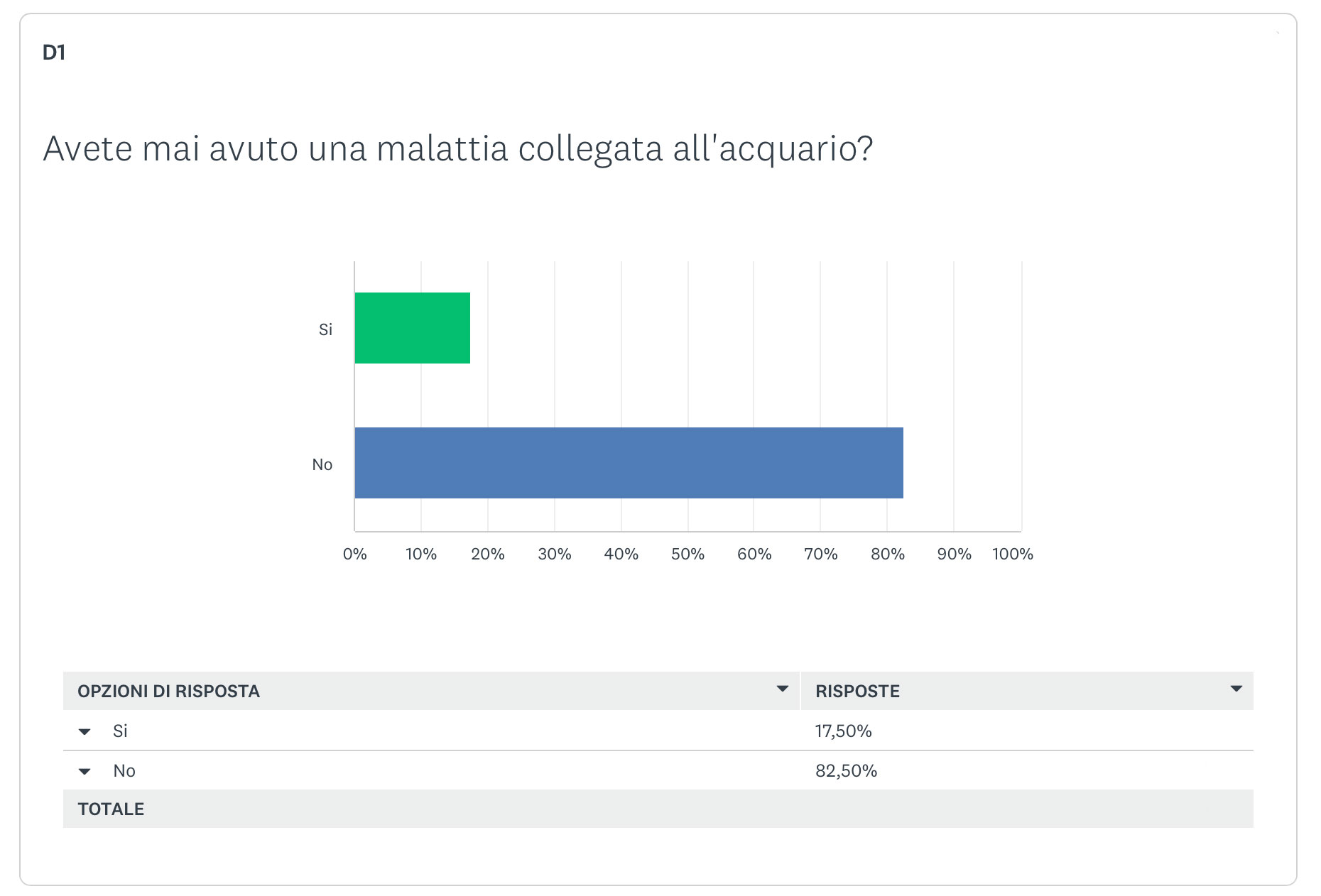Click the 0% axis tick label
This screenshot has height=896, width=1321.
coord(354,554)
